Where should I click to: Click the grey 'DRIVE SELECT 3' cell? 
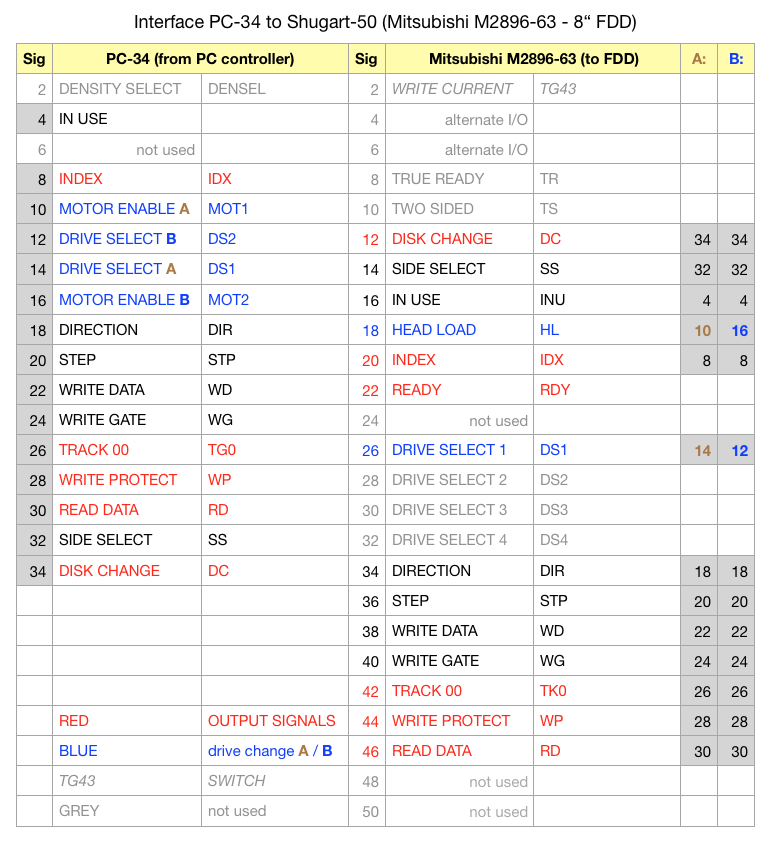click(459, 510)
